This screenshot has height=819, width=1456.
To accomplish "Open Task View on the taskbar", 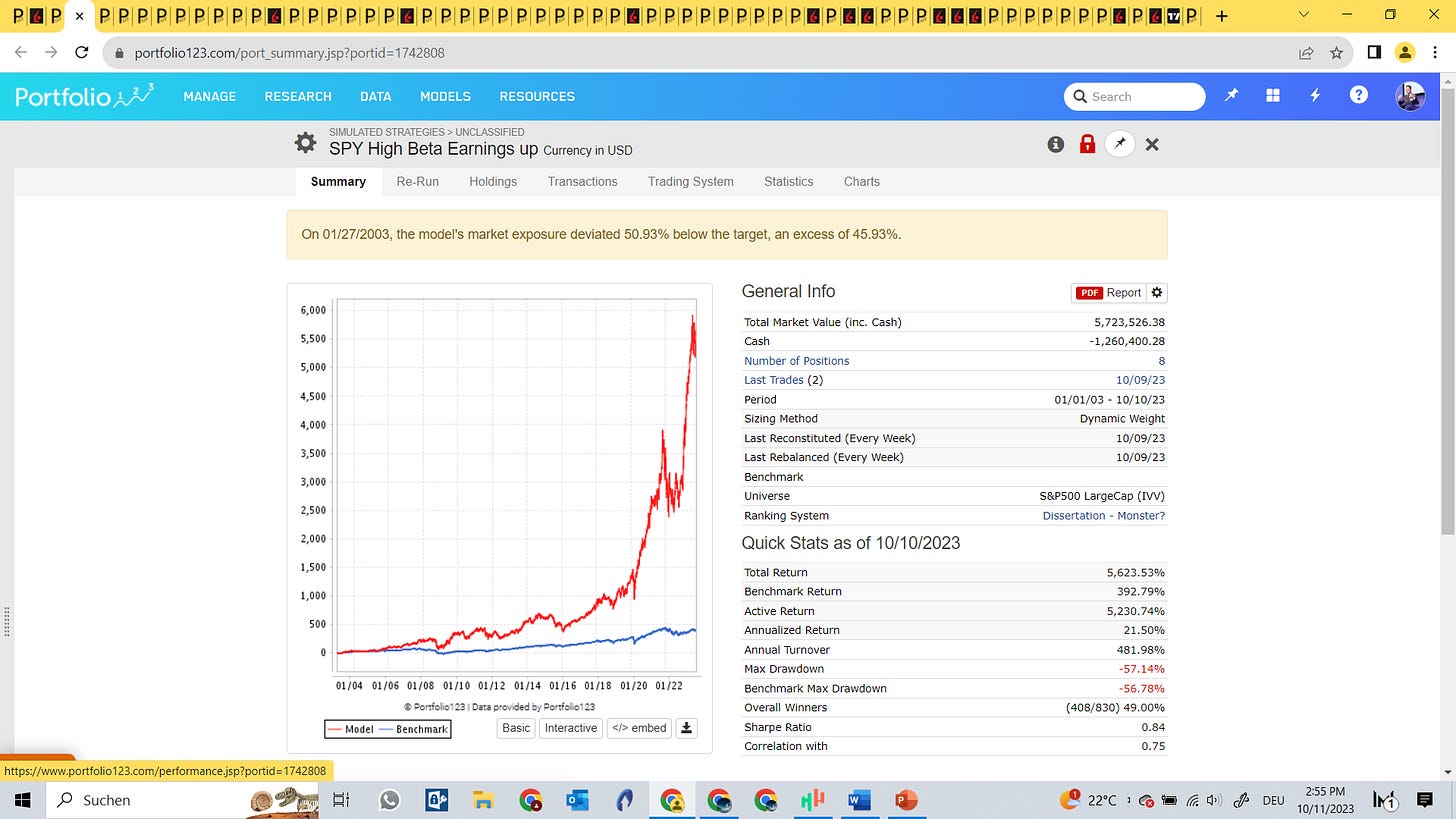I will pos(340,800).
